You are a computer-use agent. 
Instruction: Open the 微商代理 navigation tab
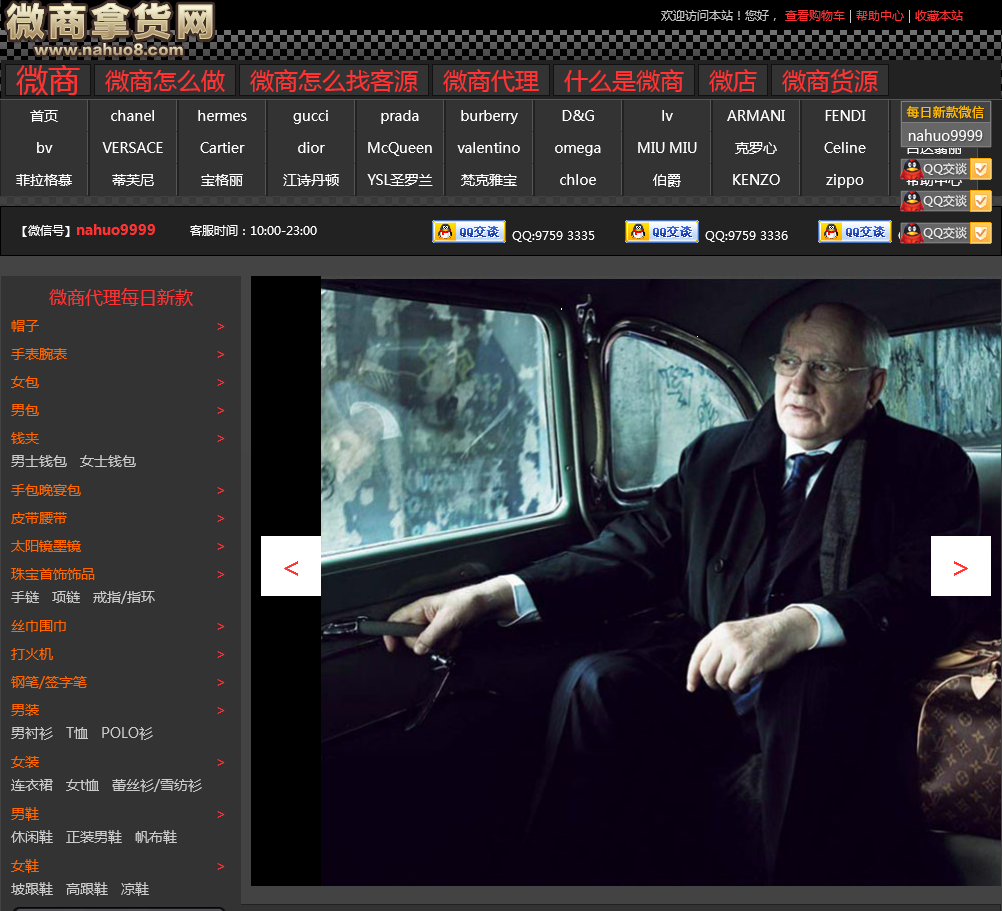point(491,80)
